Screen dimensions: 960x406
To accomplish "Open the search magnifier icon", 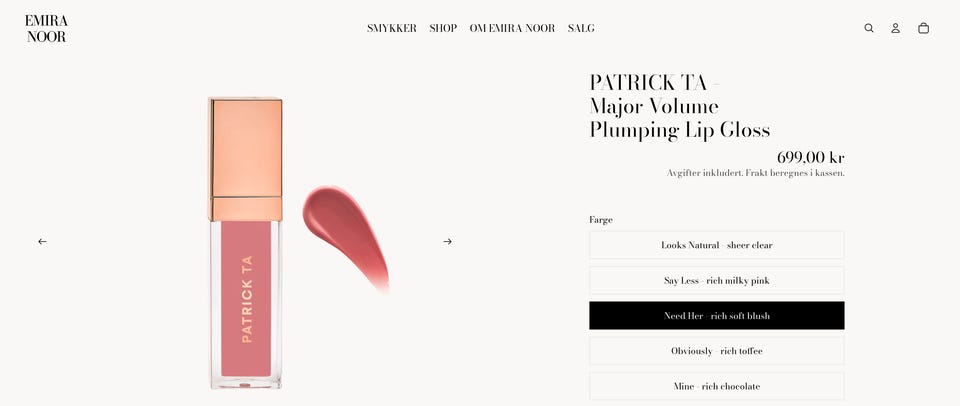I will coord(869,28).
